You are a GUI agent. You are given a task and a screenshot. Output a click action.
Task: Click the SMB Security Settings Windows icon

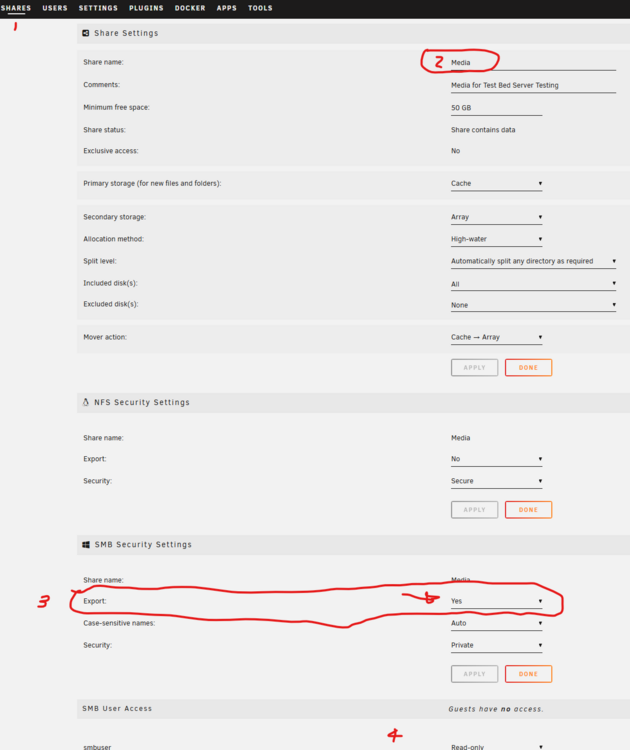[x=86, y=544]
